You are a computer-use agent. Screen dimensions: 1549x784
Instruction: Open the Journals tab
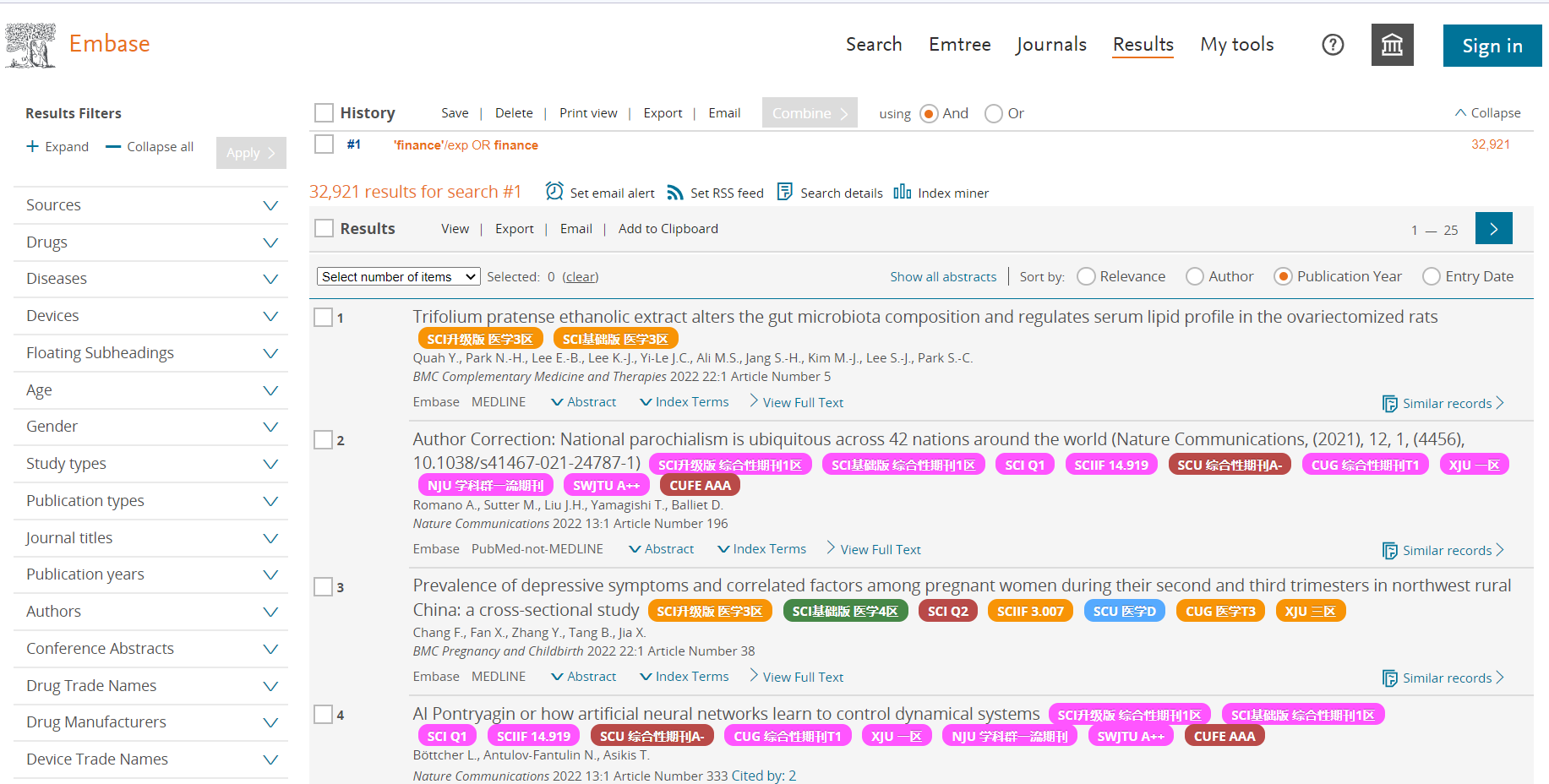point(1051,44)
